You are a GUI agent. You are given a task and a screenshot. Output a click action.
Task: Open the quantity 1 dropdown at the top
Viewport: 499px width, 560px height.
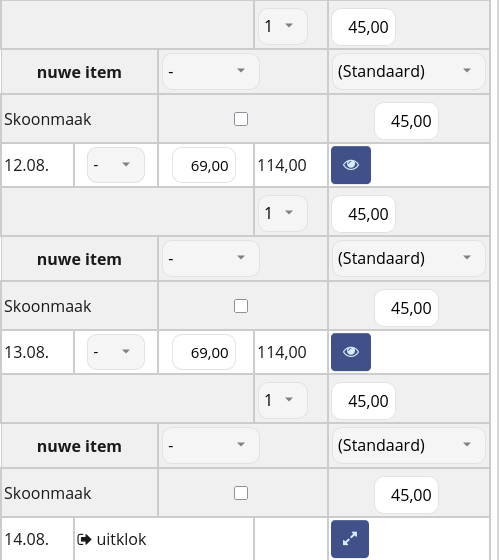click(283, 26)
